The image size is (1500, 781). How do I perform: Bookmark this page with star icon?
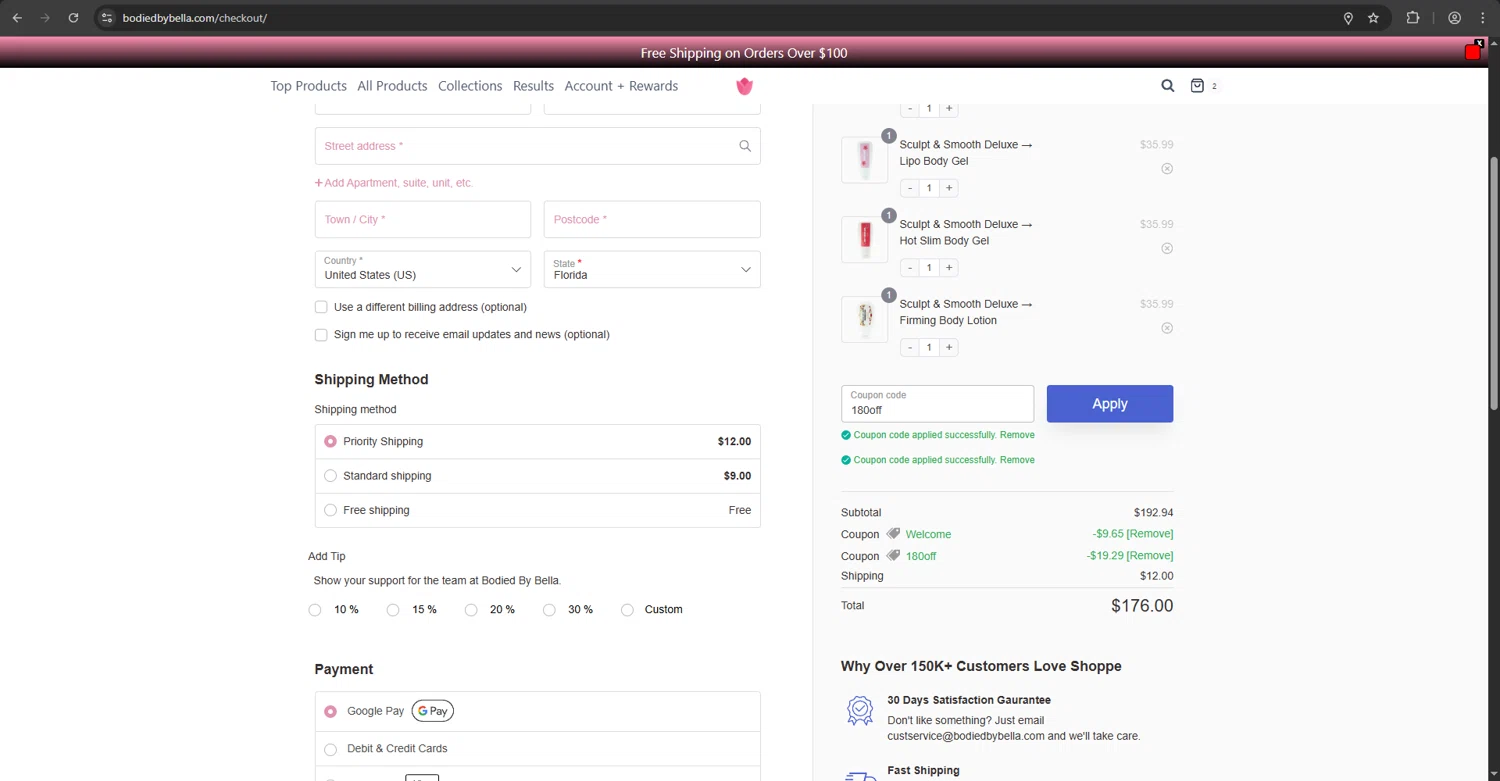1374,18
